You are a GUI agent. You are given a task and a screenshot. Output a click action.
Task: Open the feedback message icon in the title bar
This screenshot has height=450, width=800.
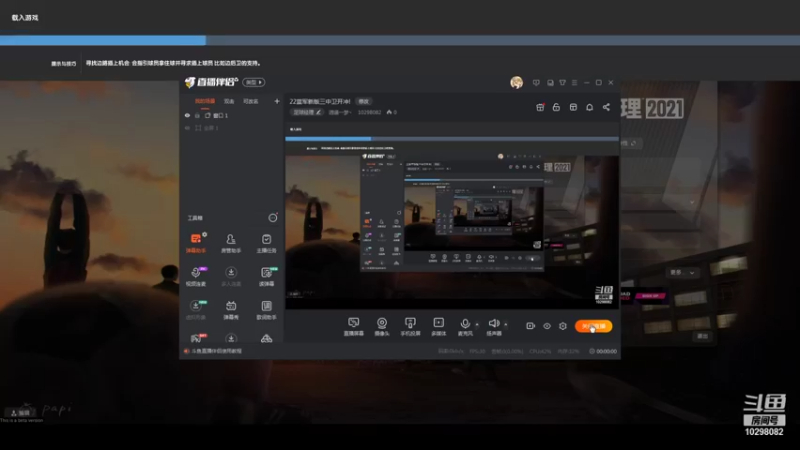click(x=536, y=83)
